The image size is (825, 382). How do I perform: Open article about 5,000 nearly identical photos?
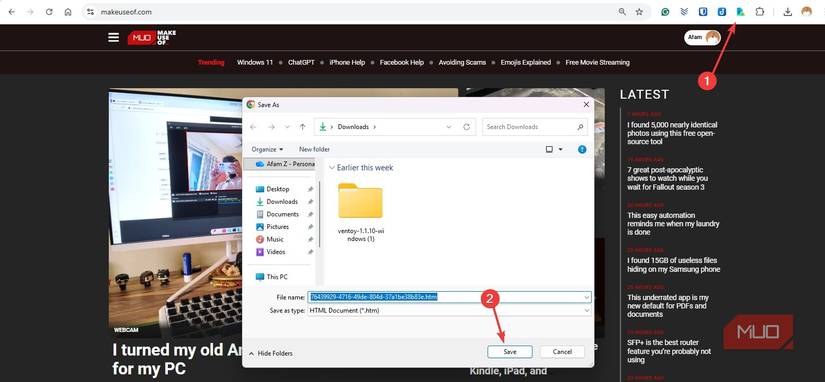pos(672,133)
